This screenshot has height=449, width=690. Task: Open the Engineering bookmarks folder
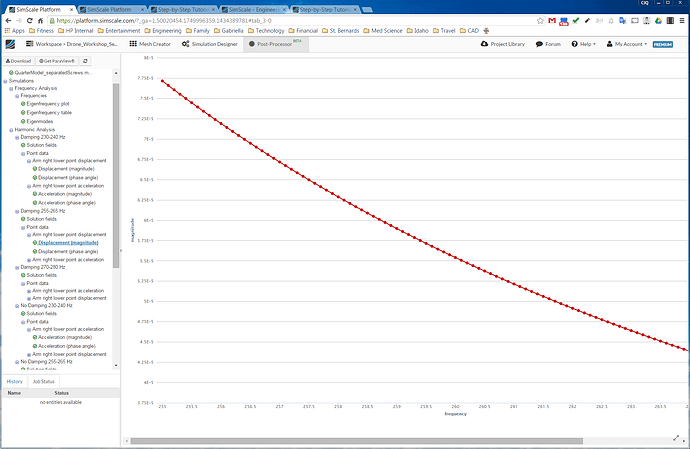point(162,31)
